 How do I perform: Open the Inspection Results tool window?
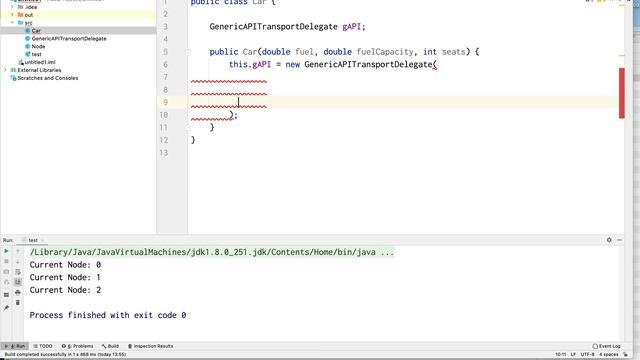click(150, 346)
